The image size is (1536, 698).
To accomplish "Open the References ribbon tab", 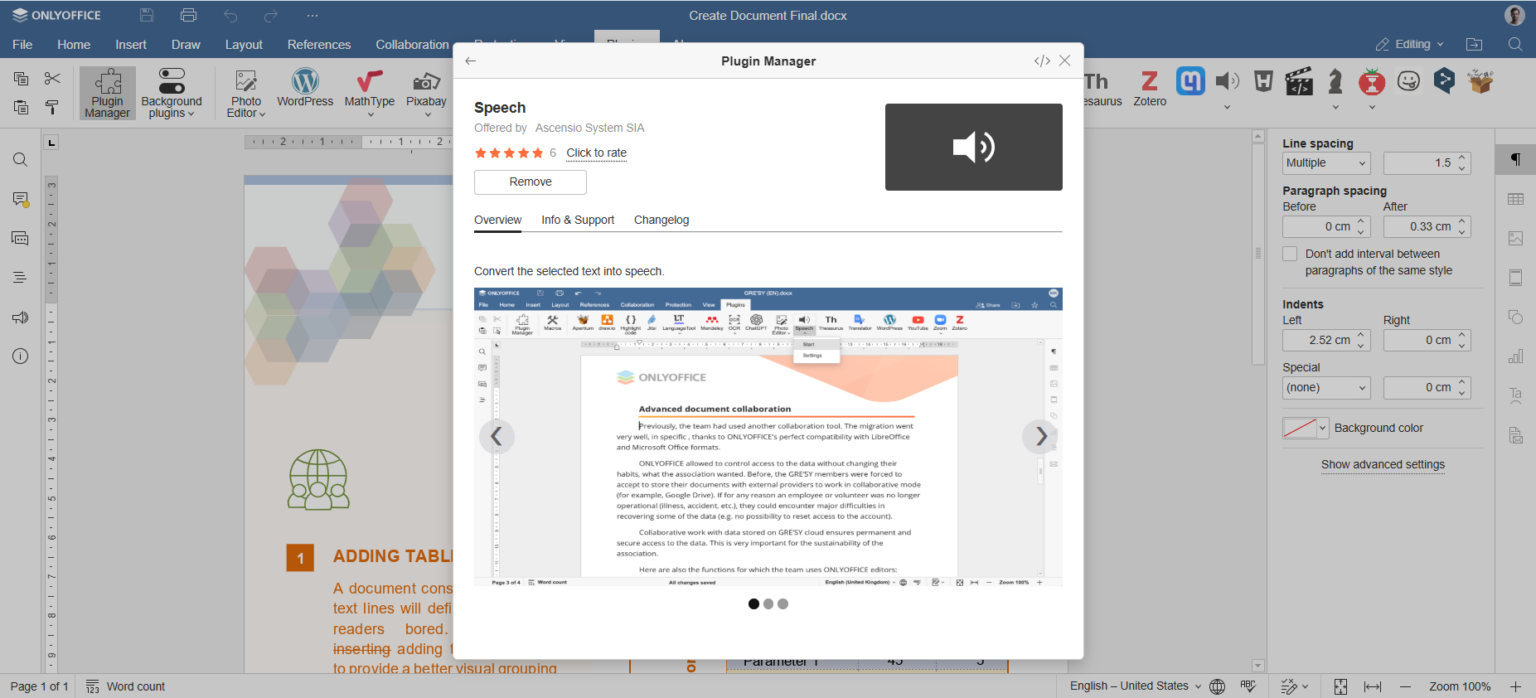I will (319, 44).
